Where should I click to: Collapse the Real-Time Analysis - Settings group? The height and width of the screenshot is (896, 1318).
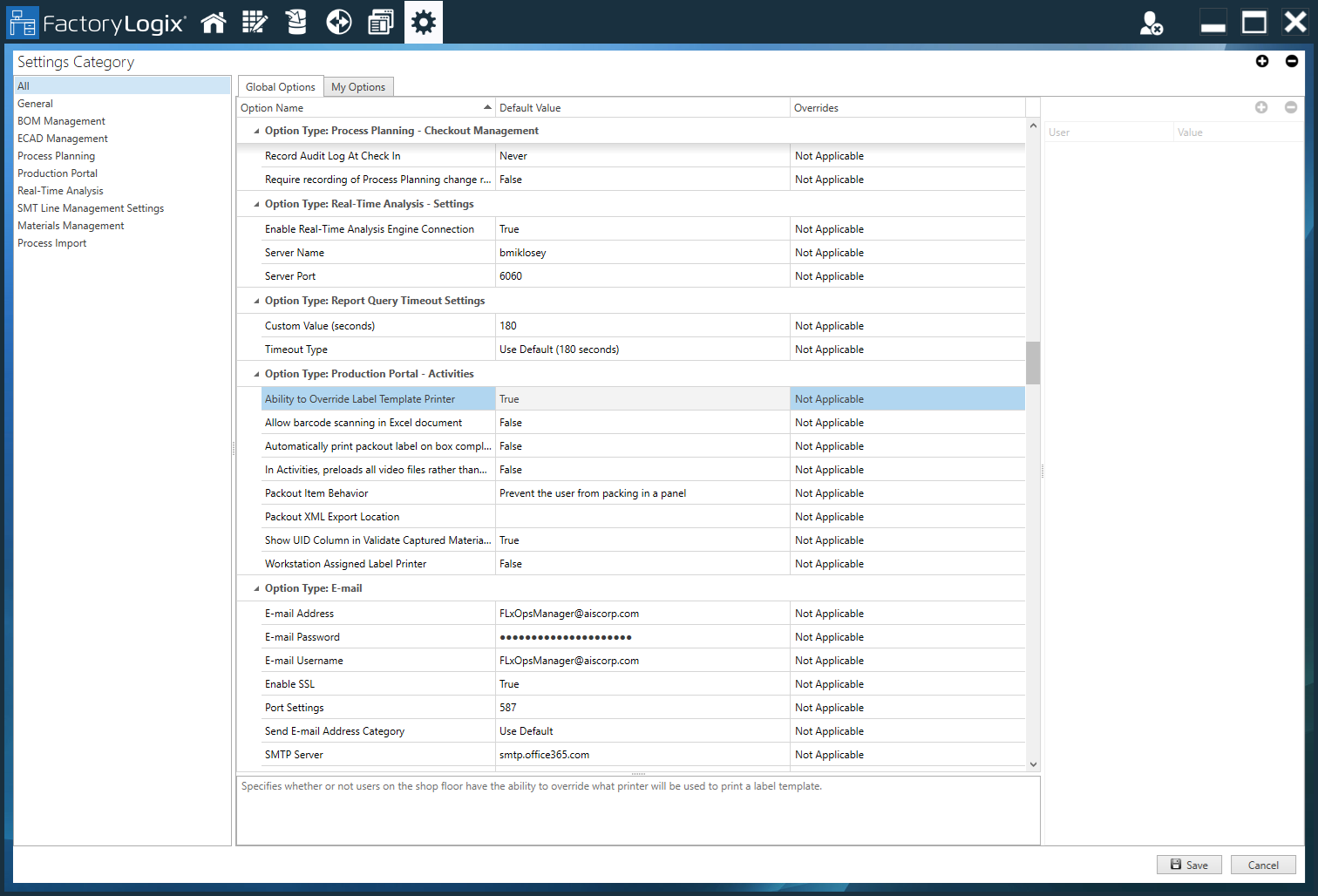tap(256, 205)
